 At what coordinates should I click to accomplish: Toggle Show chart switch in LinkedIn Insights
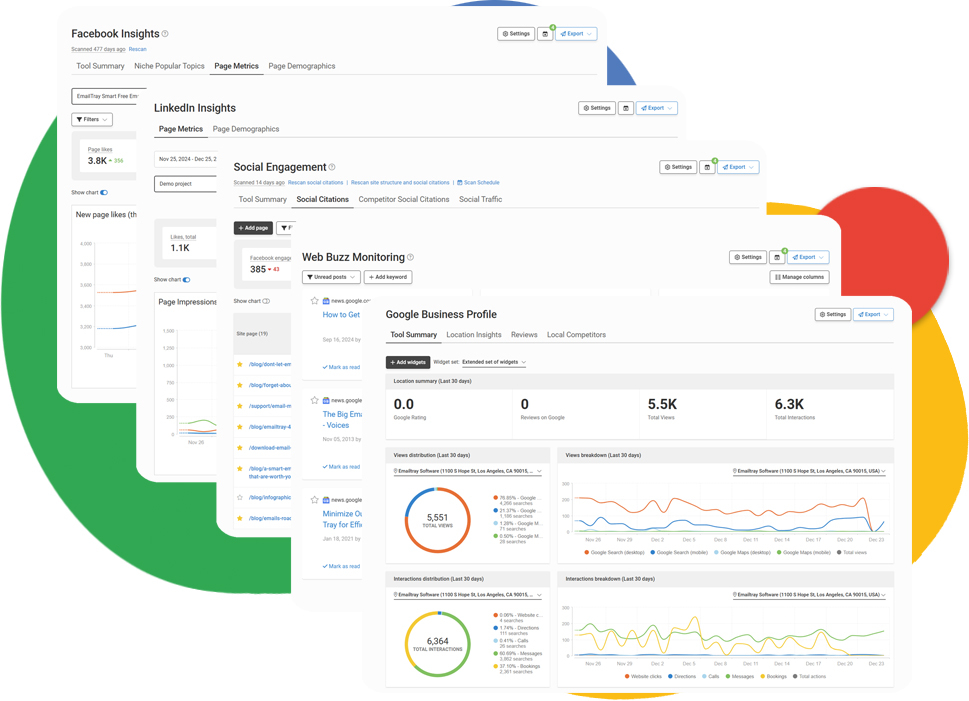pos(186,280)
